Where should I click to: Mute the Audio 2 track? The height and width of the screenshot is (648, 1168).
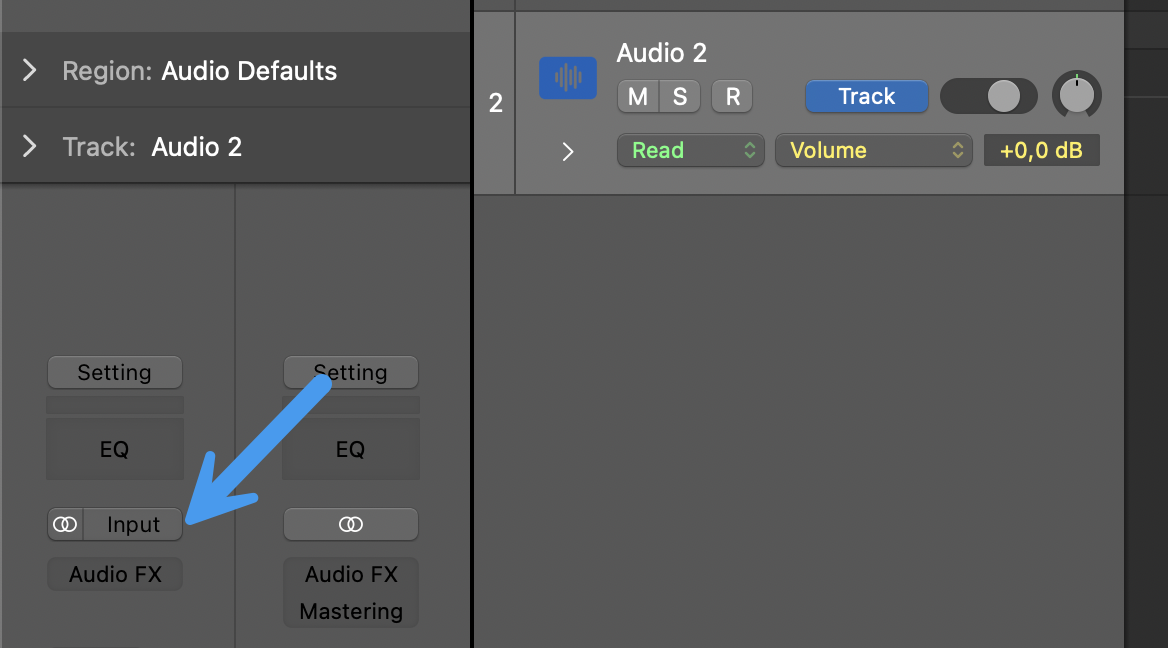638,97
